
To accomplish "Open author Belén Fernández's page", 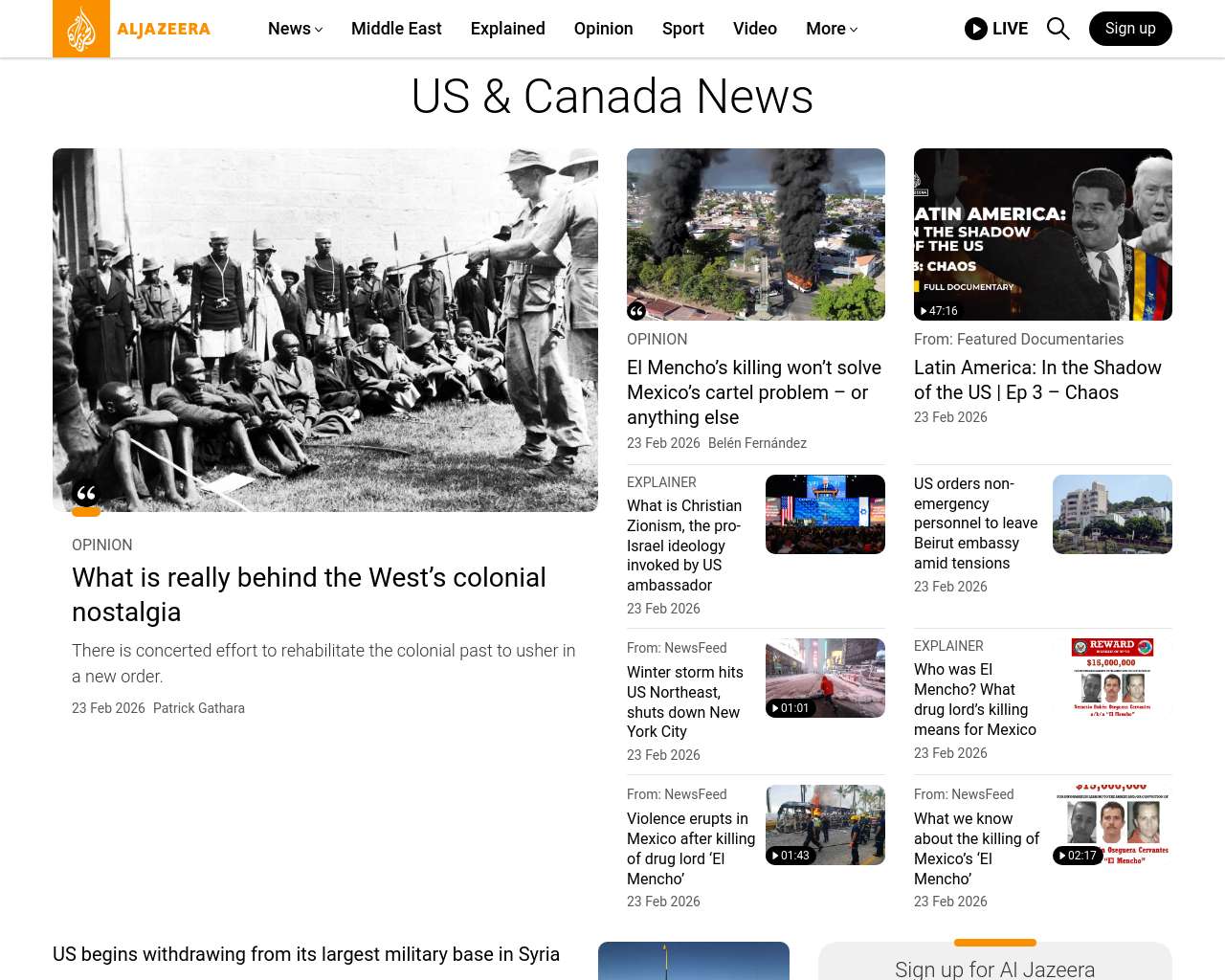I will point(757,443).
